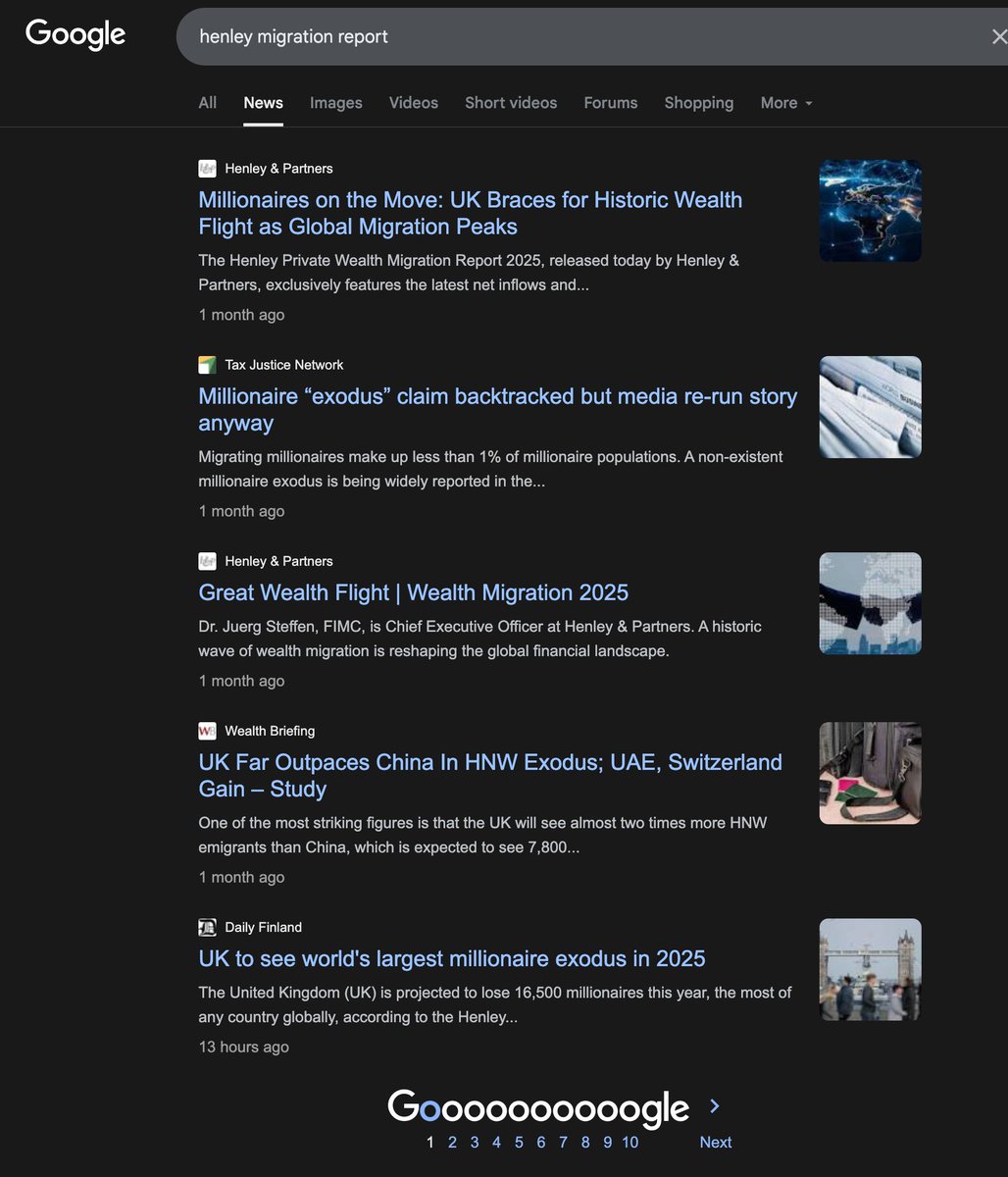Click the Next pagination link
This screenshot has width=1008, height=1177.
[716, 1142]
